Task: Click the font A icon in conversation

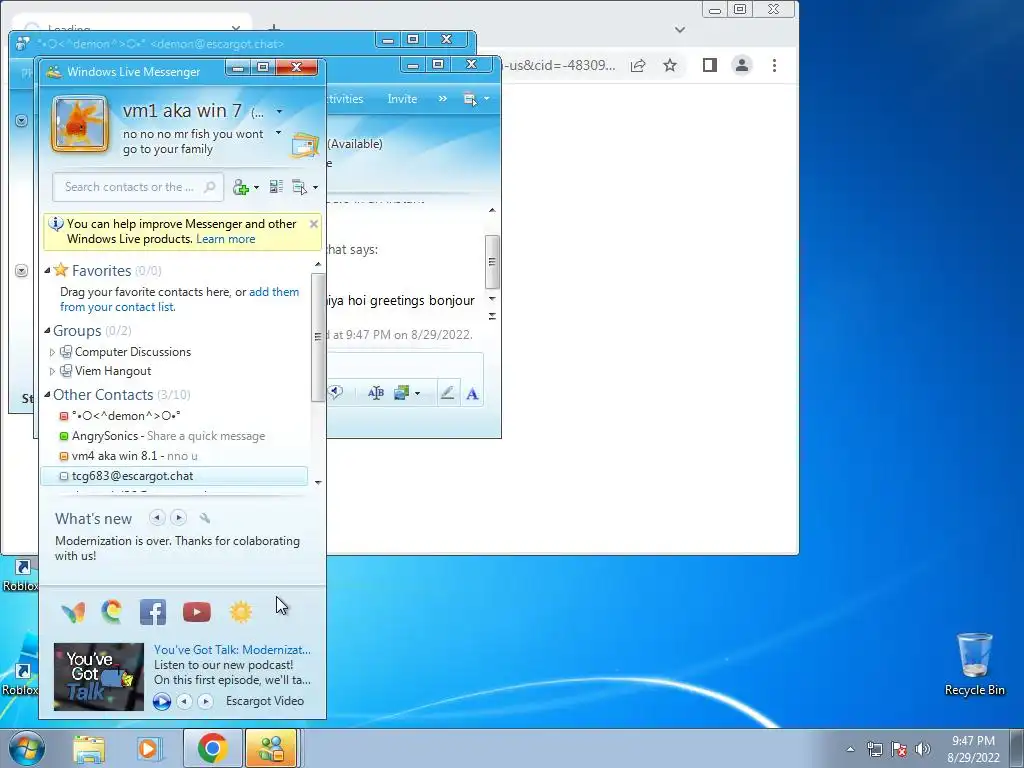Action: pyautogui.click(x=472, y=394)
